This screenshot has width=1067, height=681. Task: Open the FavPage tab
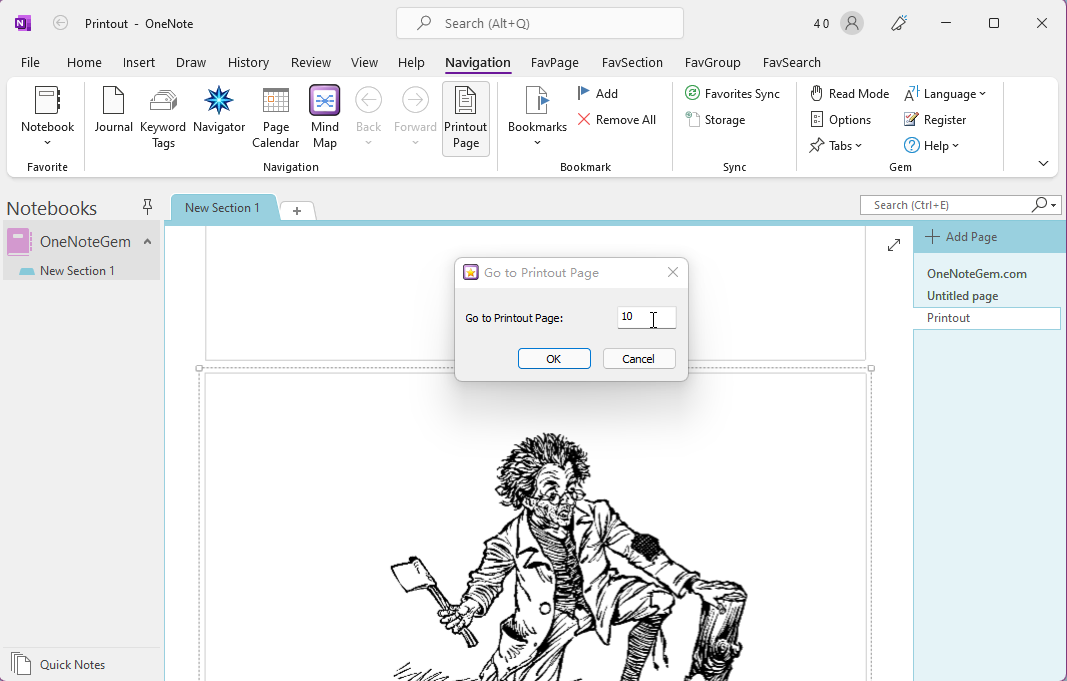pos(555,63)
